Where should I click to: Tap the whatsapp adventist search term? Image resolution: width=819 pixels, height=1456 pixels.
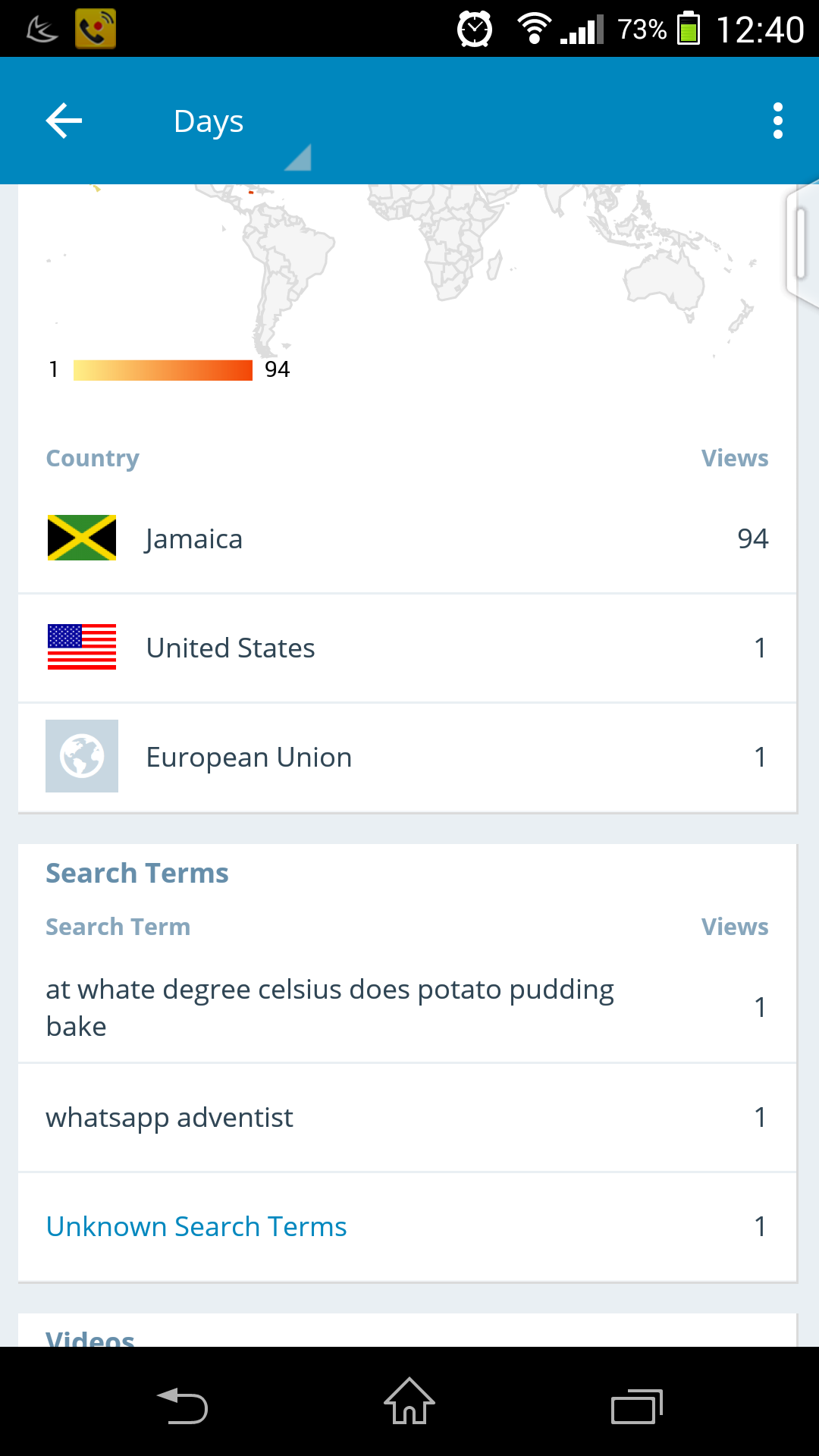coord(170,1118)
